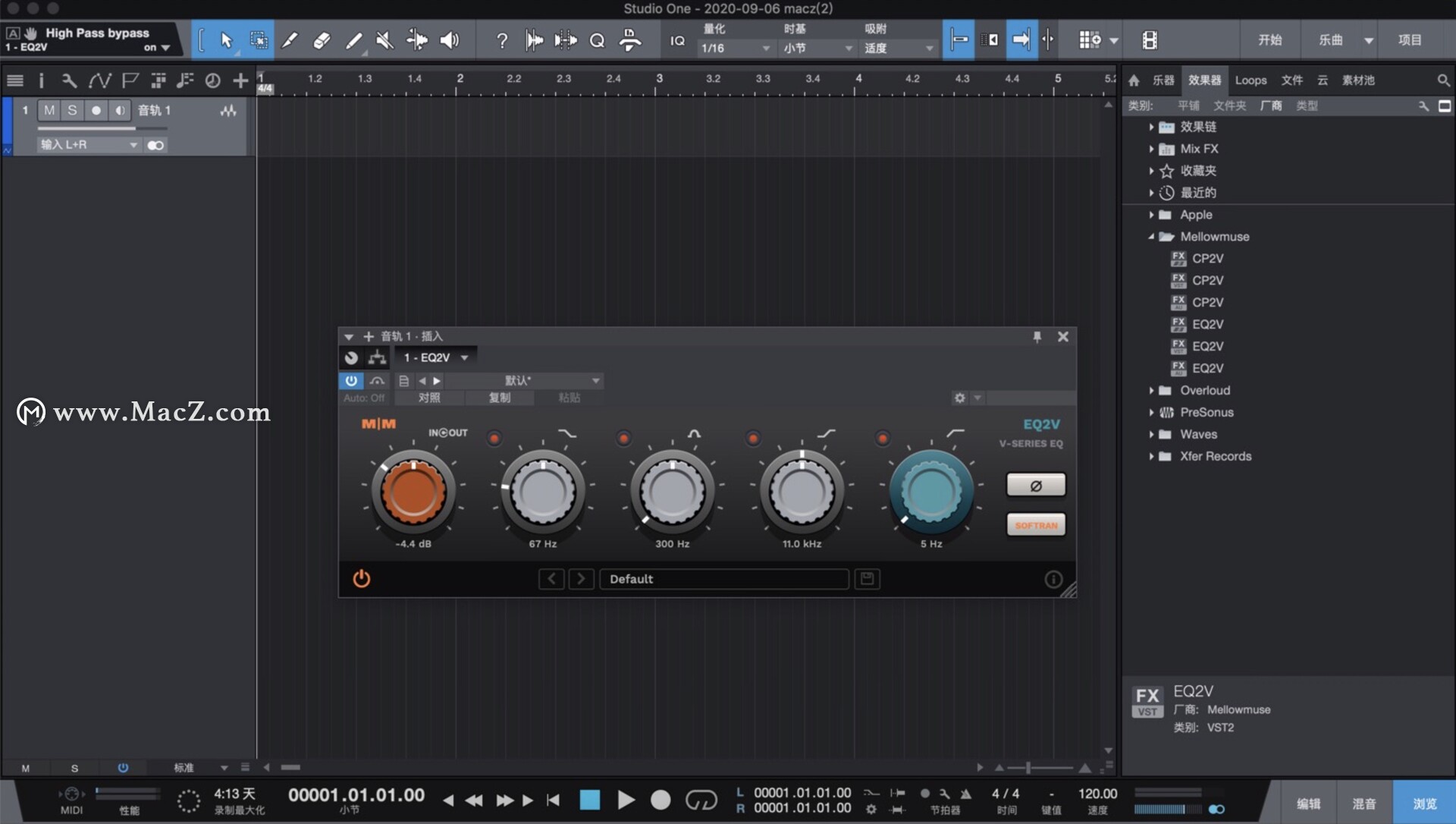Image resolution: width=1456 pixels, height=824 pixels.
Task: Select the Range tool
Action: [x=259, y=40]
